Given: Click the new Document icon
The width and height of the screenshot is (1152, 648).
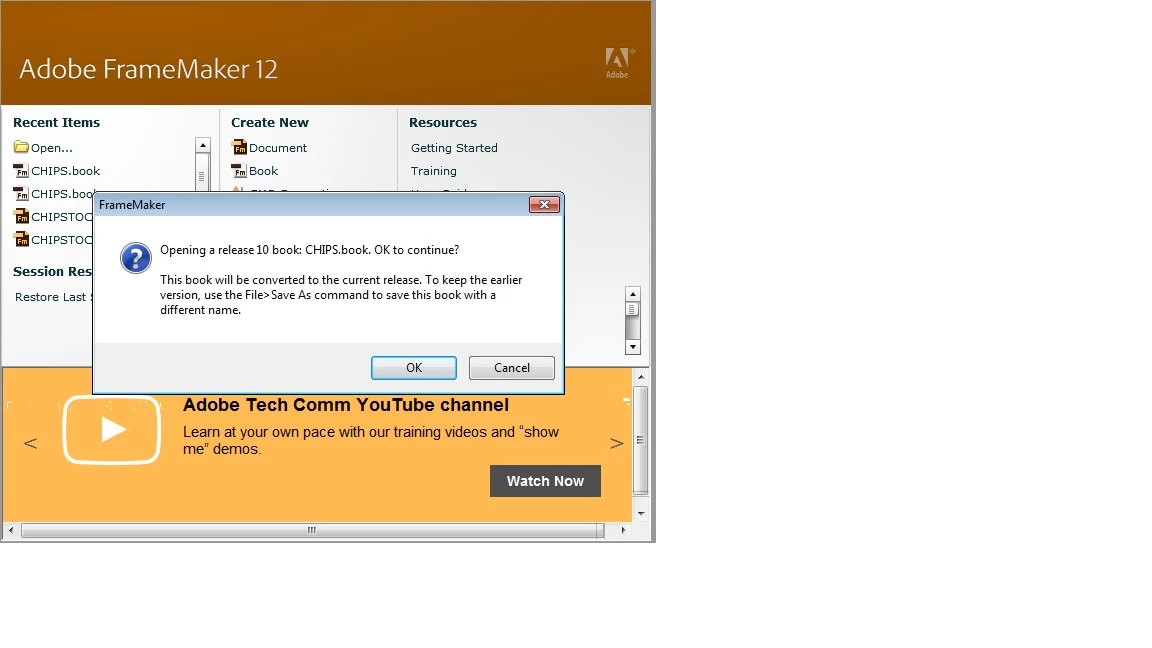Looking at the screenshot, I should 239,148.
